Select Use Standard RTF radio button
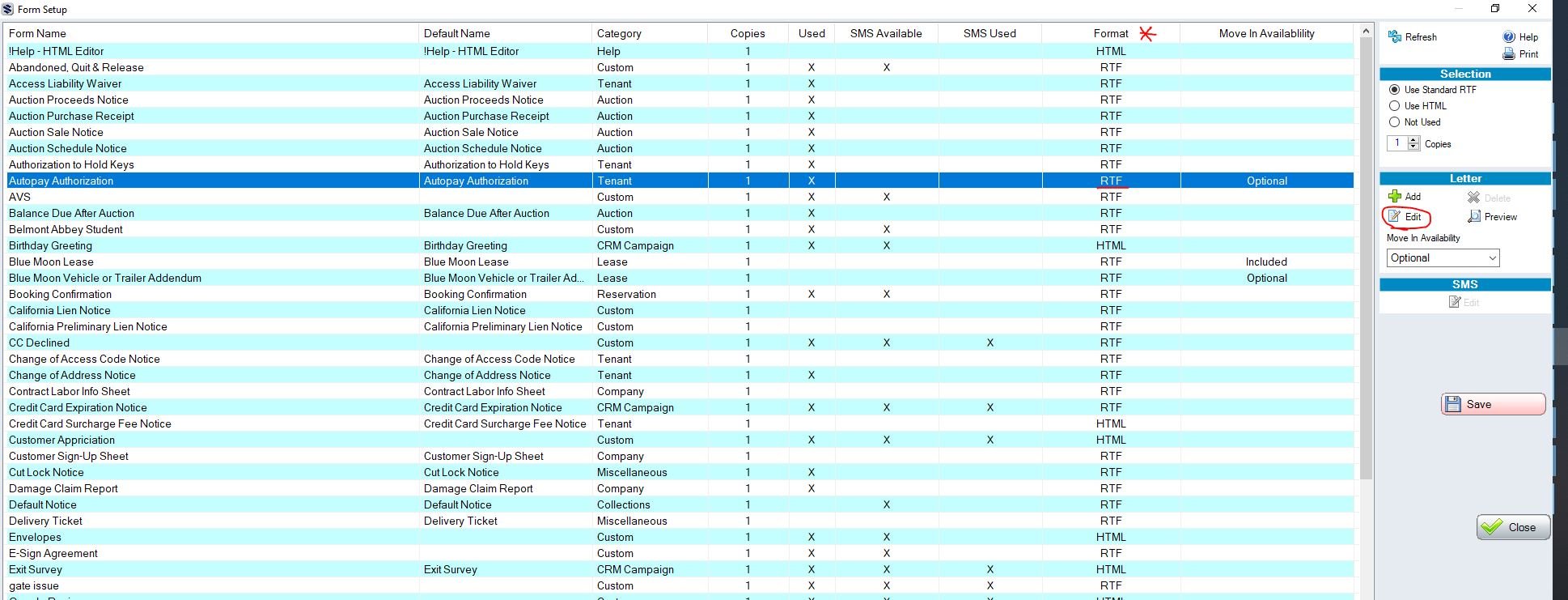Screen dimensions: 1568x600 tap(1394, 90)
